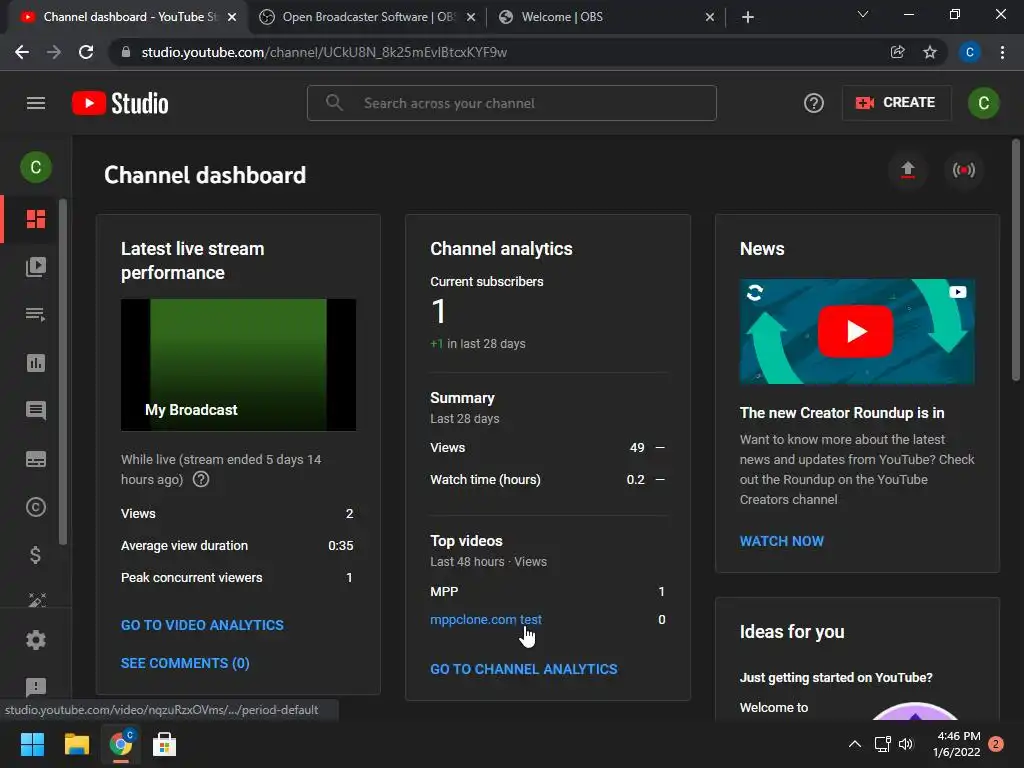Expand the tab search chevron

(x=863, y=14)
